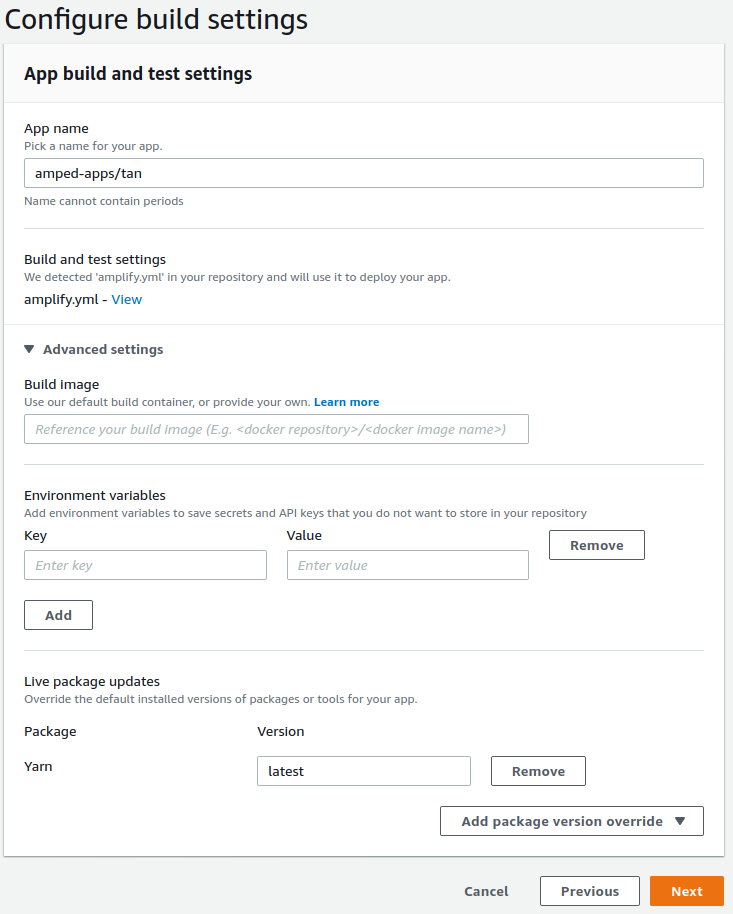733x914 pixels.
Task: Click the build image reference field
Action: coord(276,429)
